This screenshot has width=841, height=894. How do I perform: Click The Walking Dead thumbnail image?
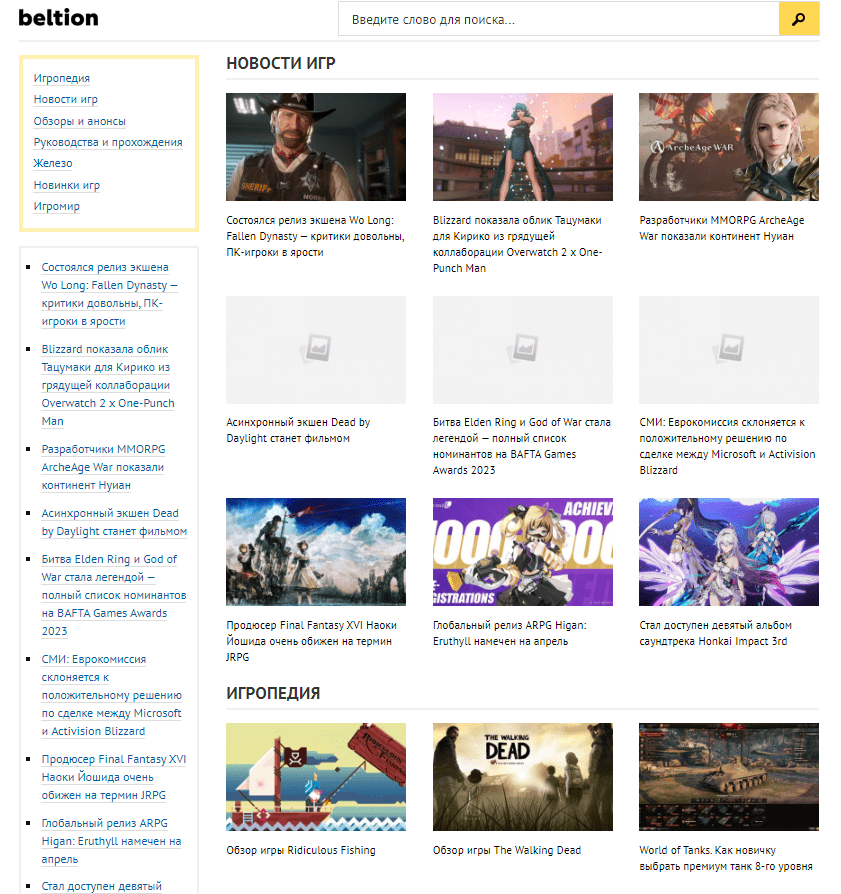(523, 777)
